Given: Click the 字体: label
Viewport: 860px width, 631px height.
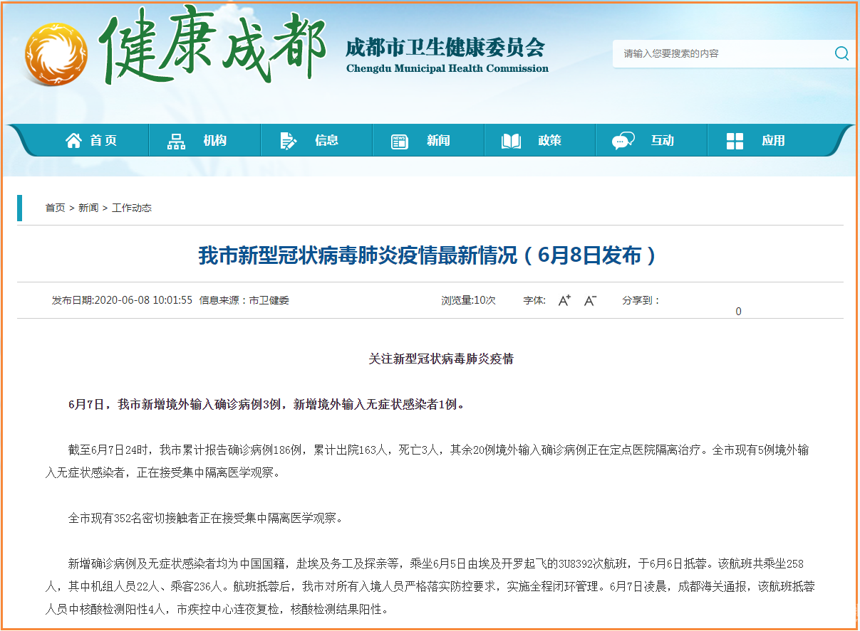Looking at the screenshot, I should 534,301.
